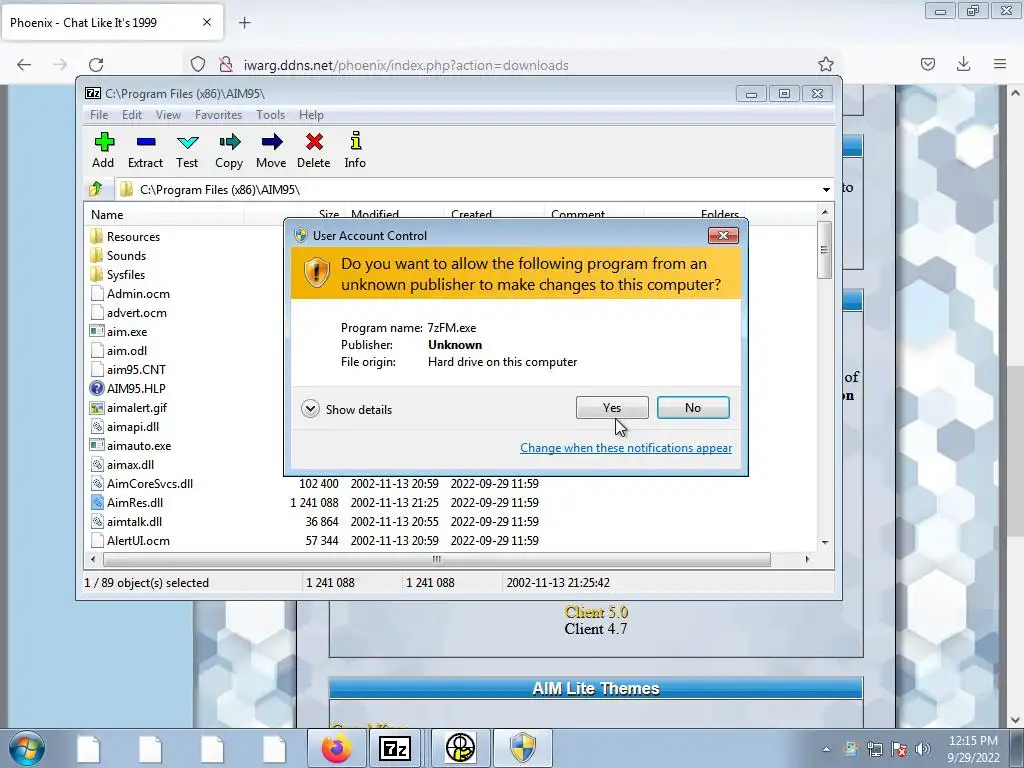
Task: Click the Firefox taskbar icon
Action: pos(336,748)
